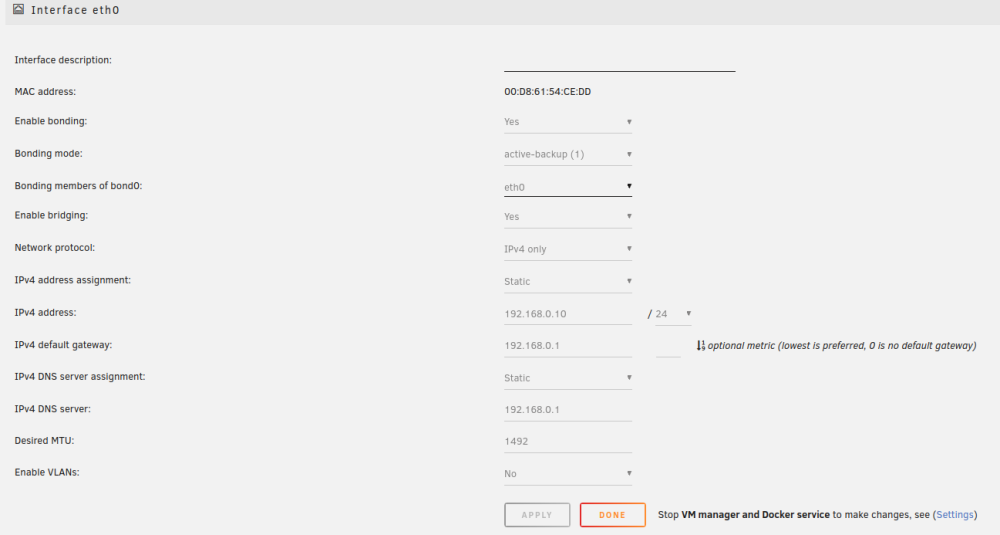Screen dimensions: 1000x535
Task: Click the 'Network protocol:' label
Action: click(x=55, y=248)
